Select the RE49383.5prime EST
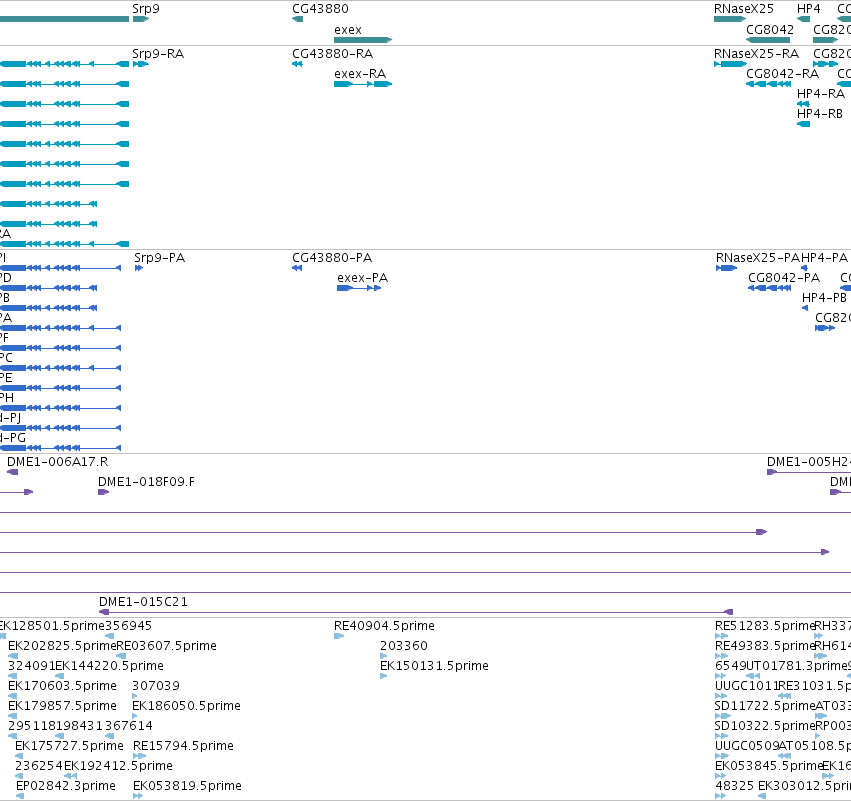The image size is (851, 801). tap(721, 656)
